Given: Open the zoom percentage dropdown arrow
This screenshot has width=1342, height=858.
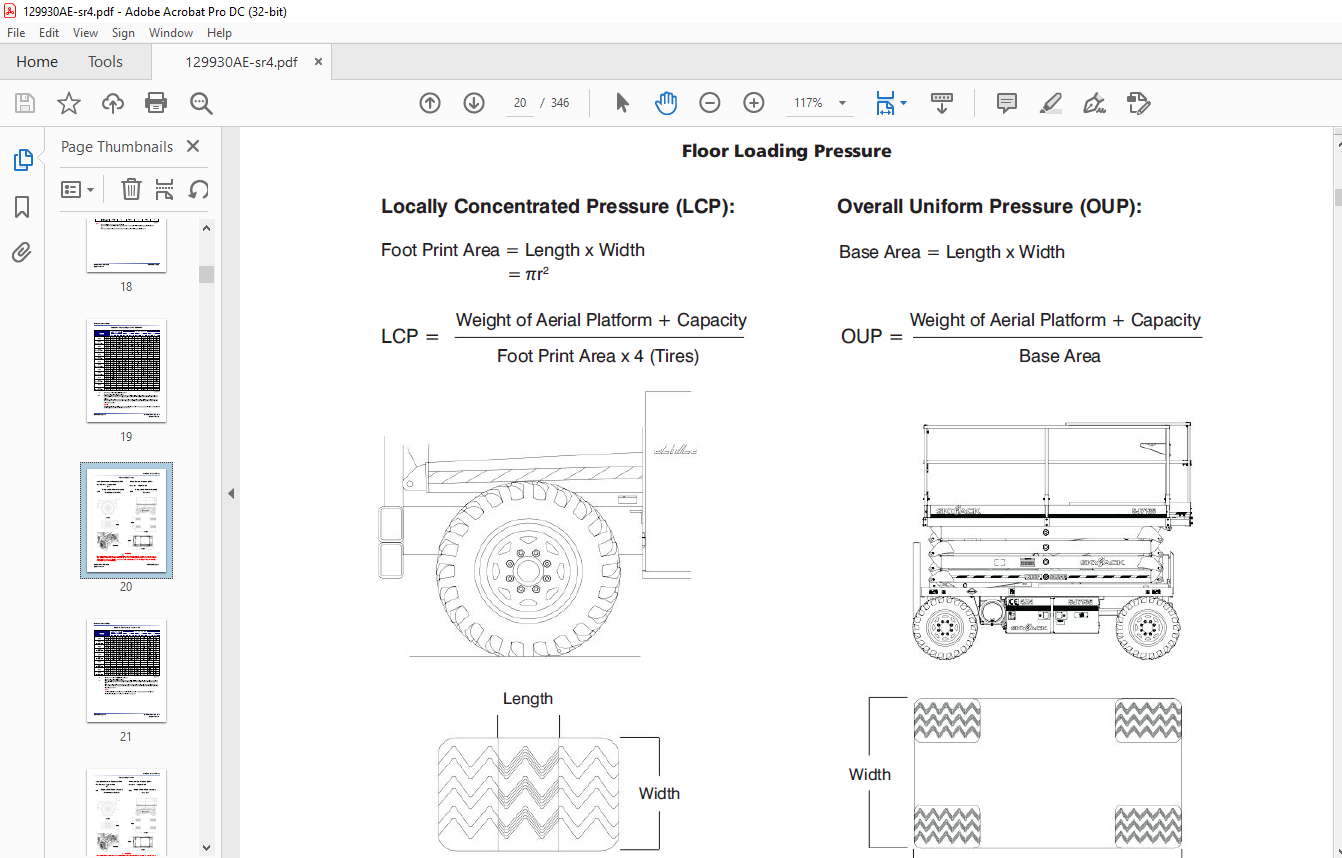Looking at the screenshot, I should pyautogui.click(x=842, y=103).
